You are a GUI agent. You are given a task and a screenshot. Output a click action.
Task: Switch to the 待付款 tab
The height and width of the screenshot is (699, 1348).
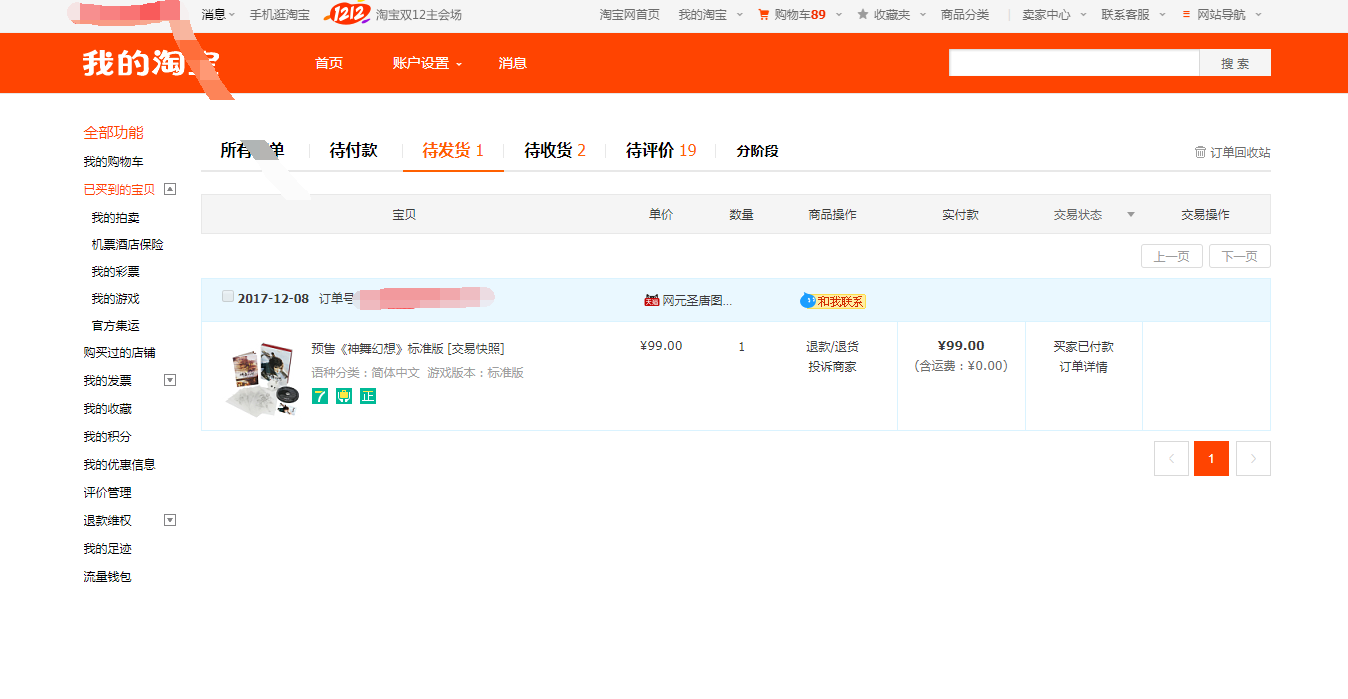click(354, 151)
